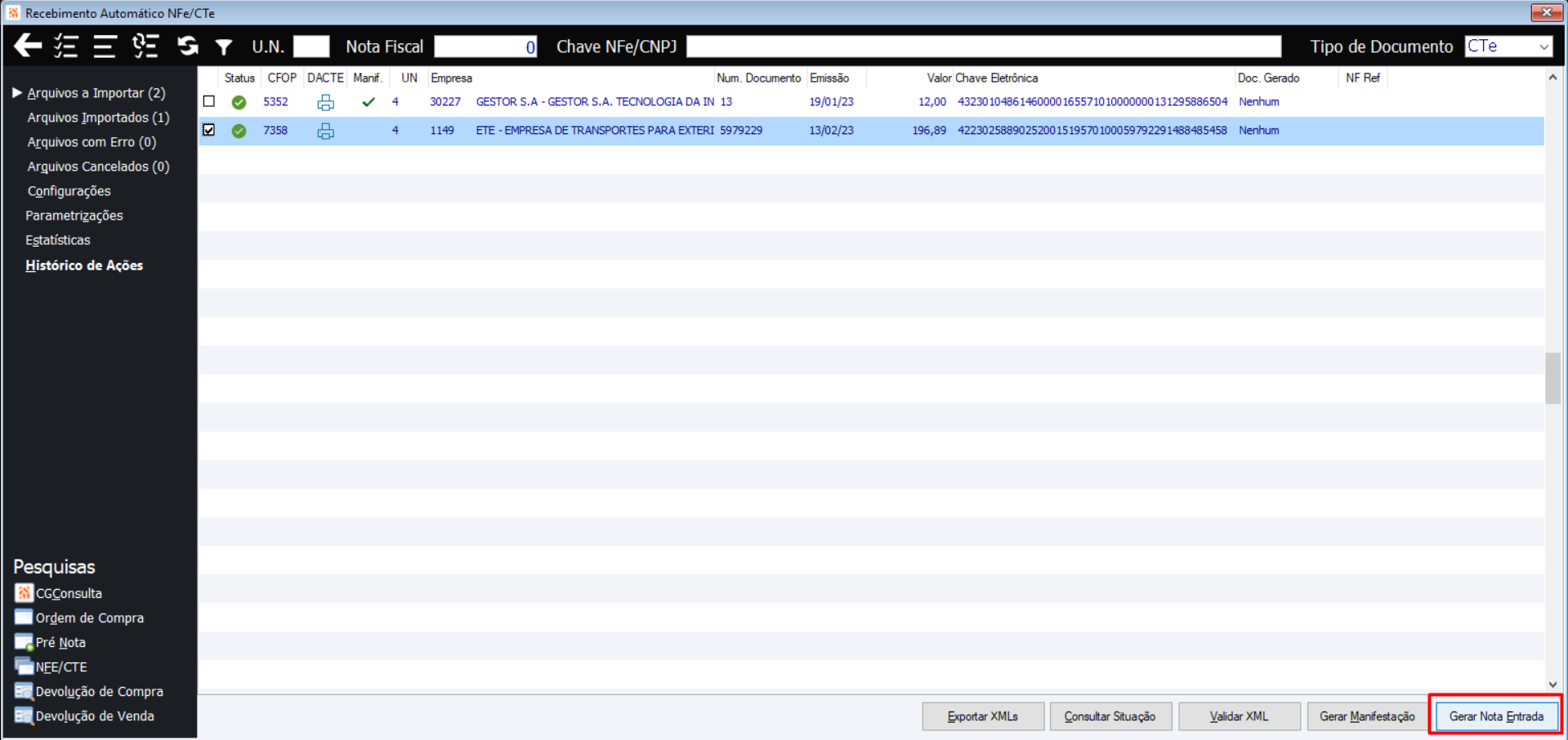Open the CGConsulta search icon
This screenshot has height=740, width=1568.
24,593
